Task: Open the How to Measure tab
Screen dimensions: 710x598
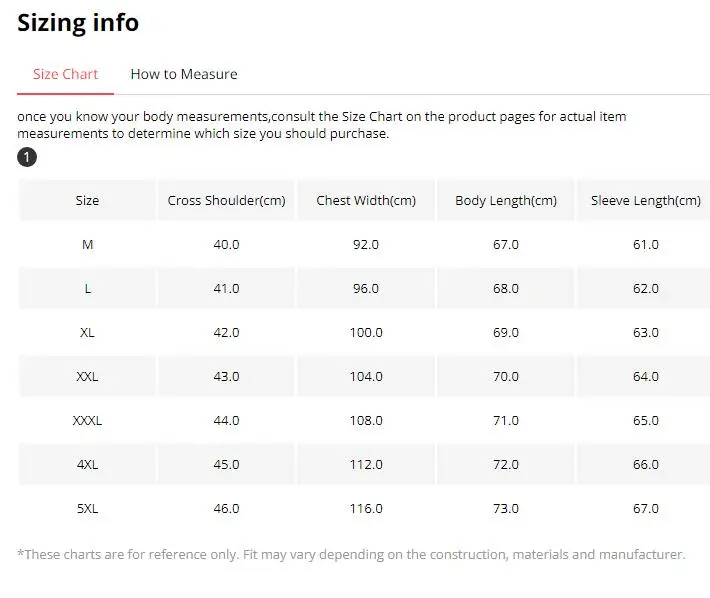Action: [x=184, y=74]
